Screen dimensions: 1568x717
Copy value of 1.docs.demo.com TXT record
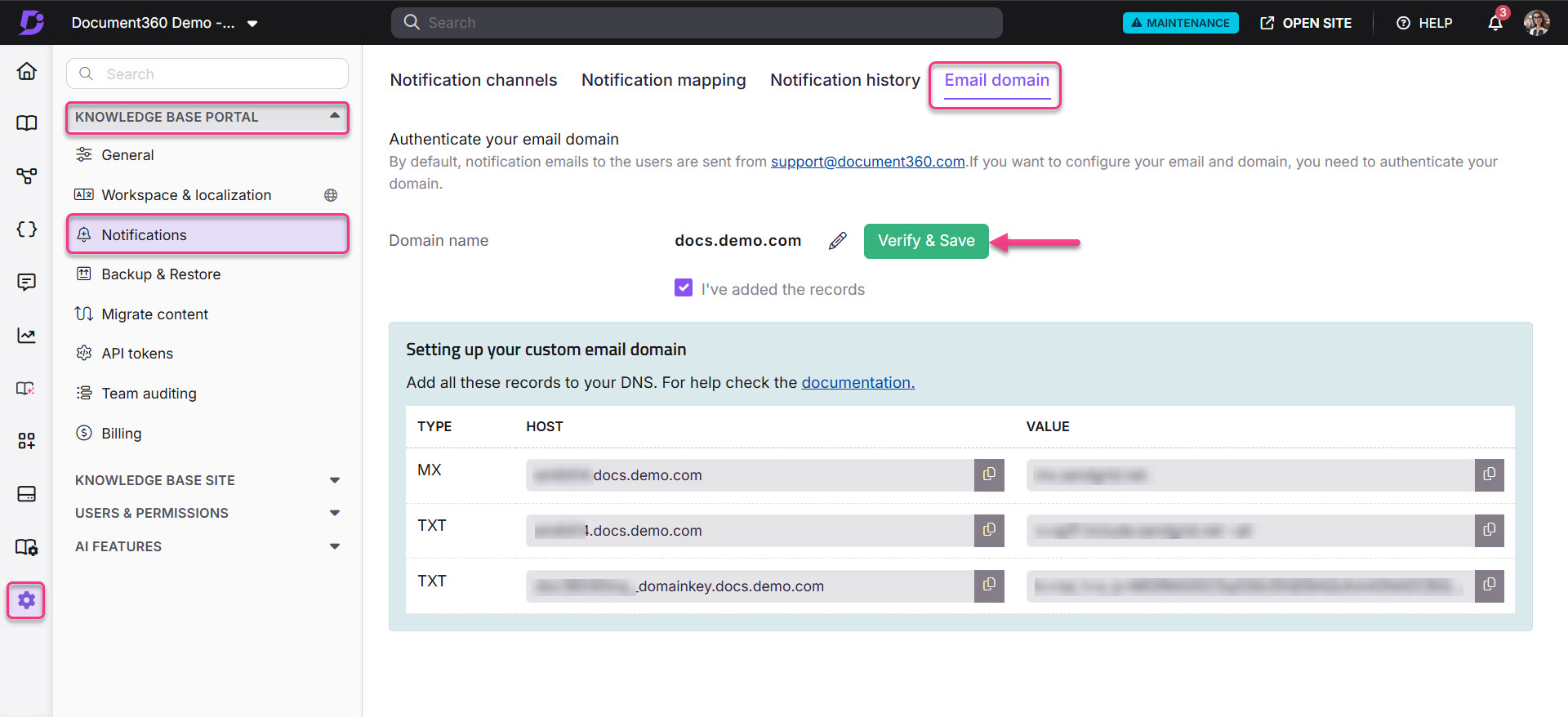click(1490, 530)
